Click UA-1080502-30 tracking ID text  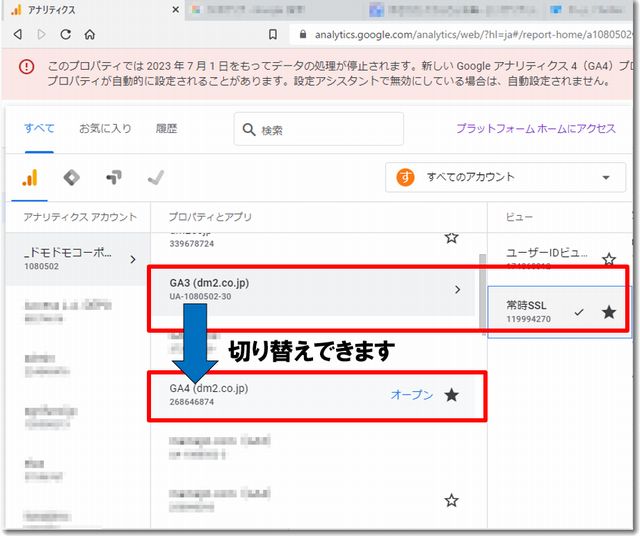200,296
